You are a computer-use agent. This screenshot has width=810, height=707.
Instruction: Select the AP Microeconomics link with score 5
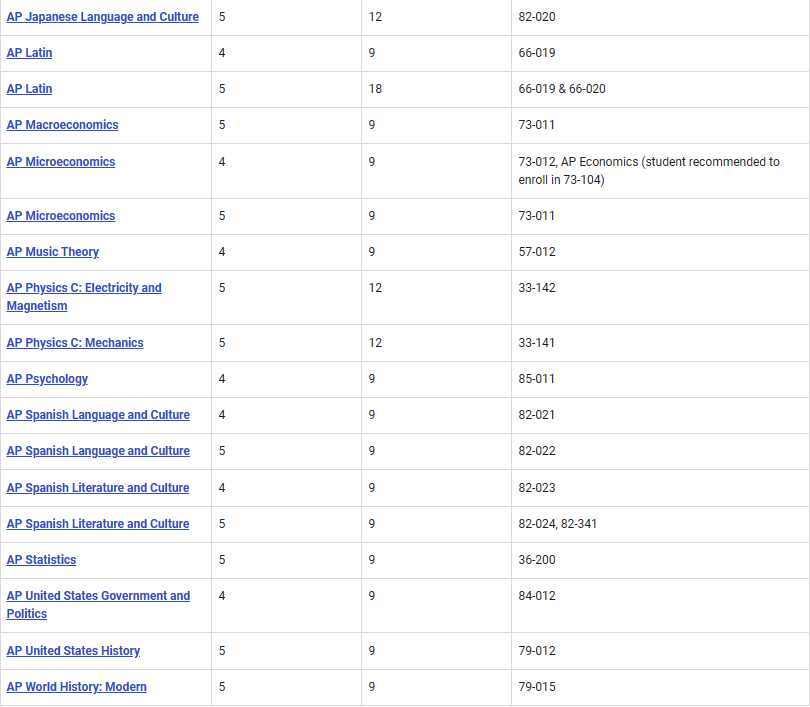pos(60,216)
